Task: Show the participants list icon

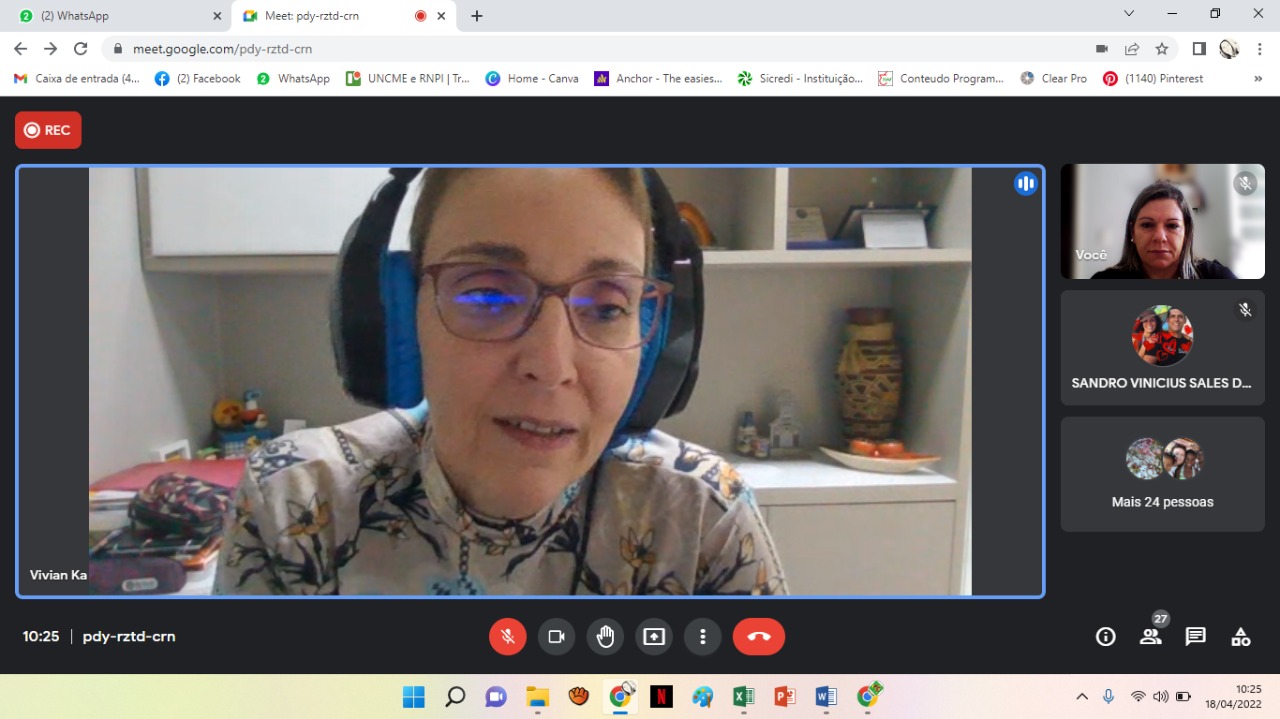Action: pyautogui.click(x=1151, y=636)
